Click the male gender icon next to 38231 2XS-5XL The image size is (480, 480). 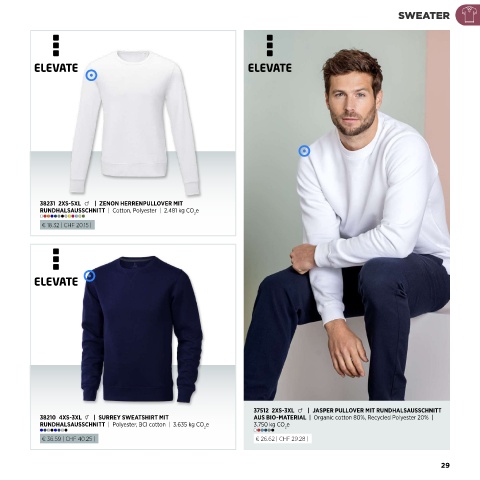tap(87, 203)
